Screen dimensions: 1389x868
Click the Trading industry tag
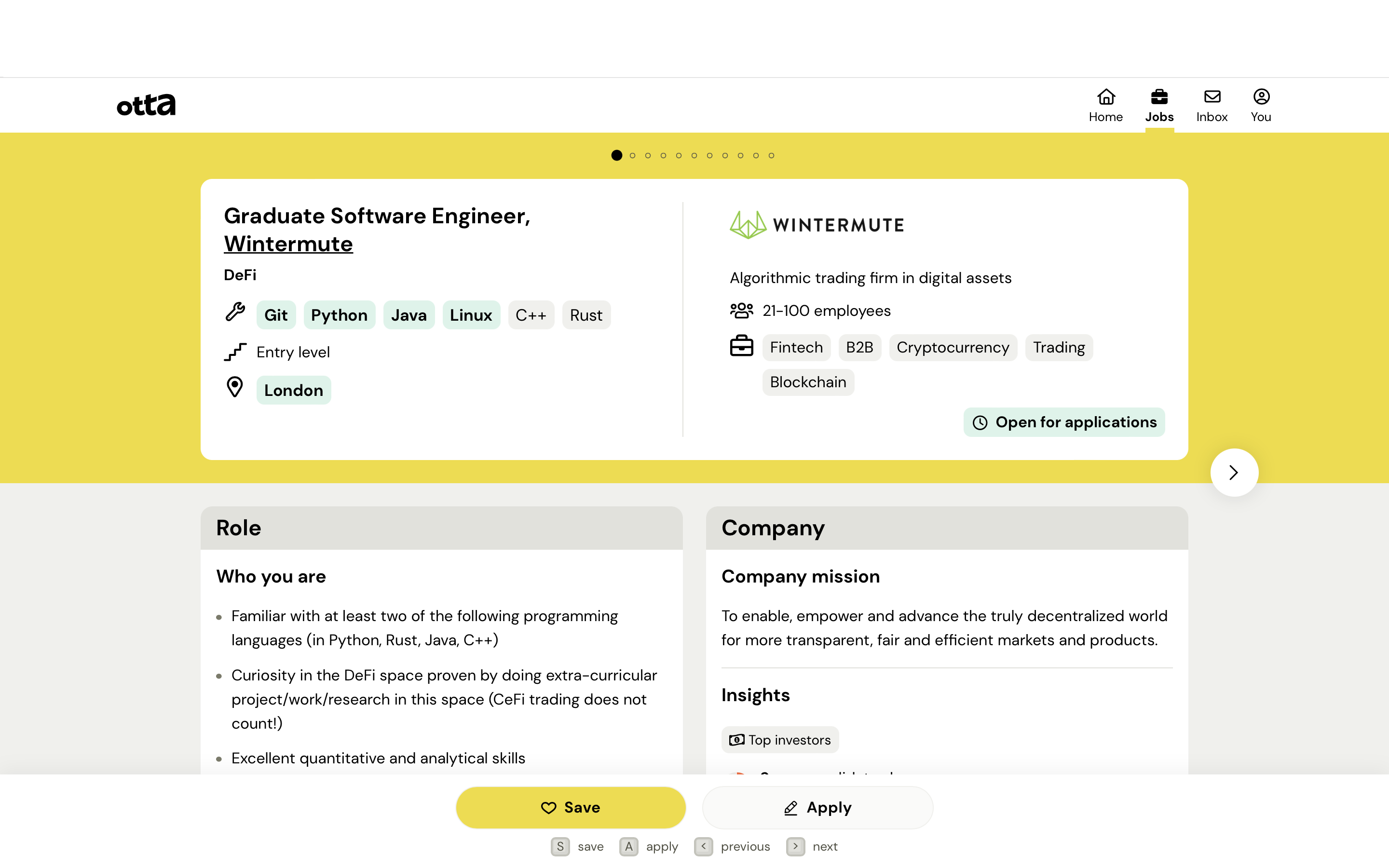pos(1059,347)
